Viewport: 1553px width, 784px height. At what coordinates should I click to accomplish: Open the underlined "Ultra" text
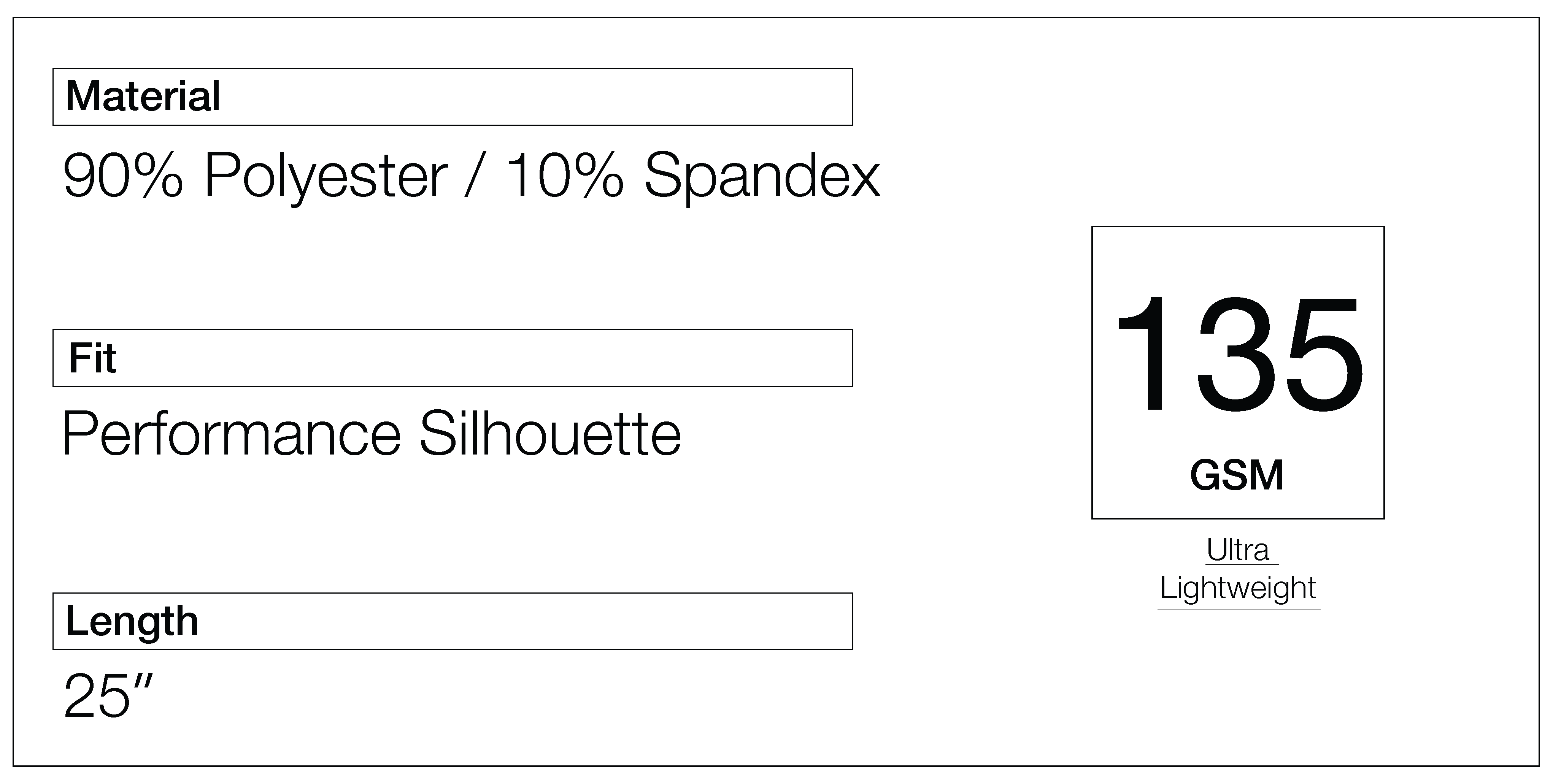click(x=1238, y=550)
